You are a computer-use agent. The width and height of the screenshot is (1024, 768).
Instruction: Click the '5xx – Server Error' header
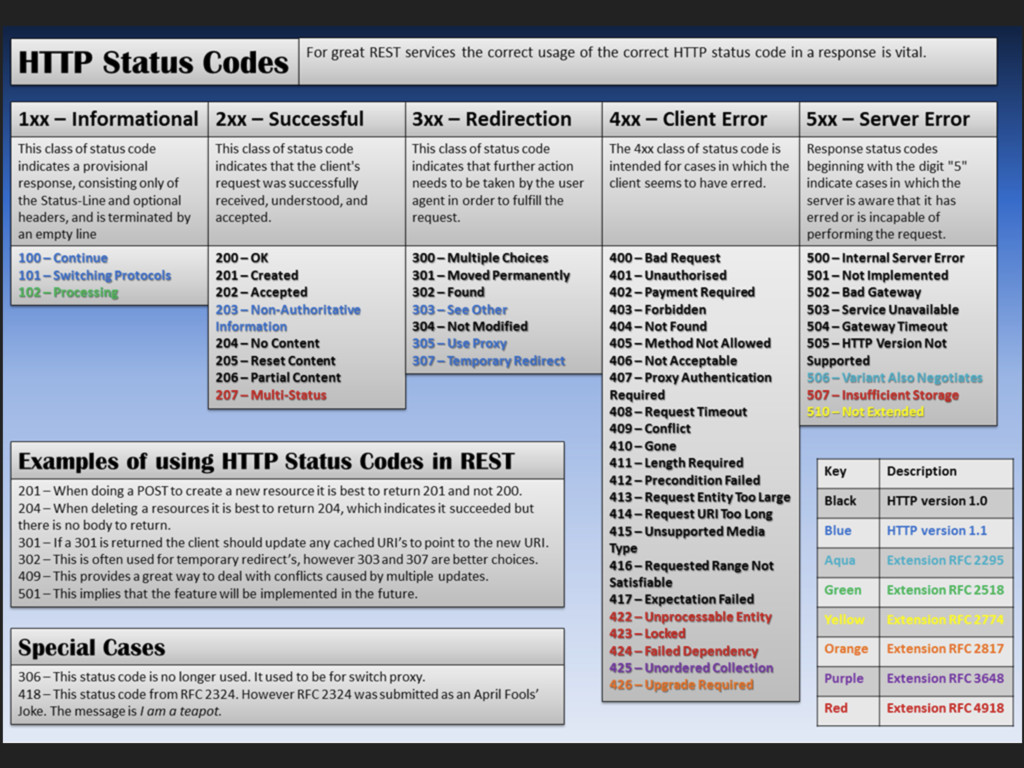pyautogui.click(x=898, y=119)
